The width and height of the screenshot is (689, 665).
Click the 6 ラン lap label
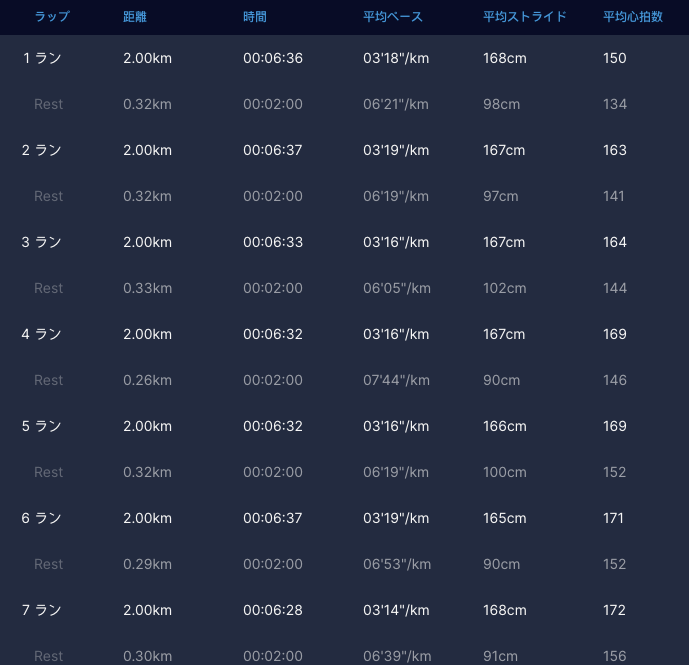point(42,518)
